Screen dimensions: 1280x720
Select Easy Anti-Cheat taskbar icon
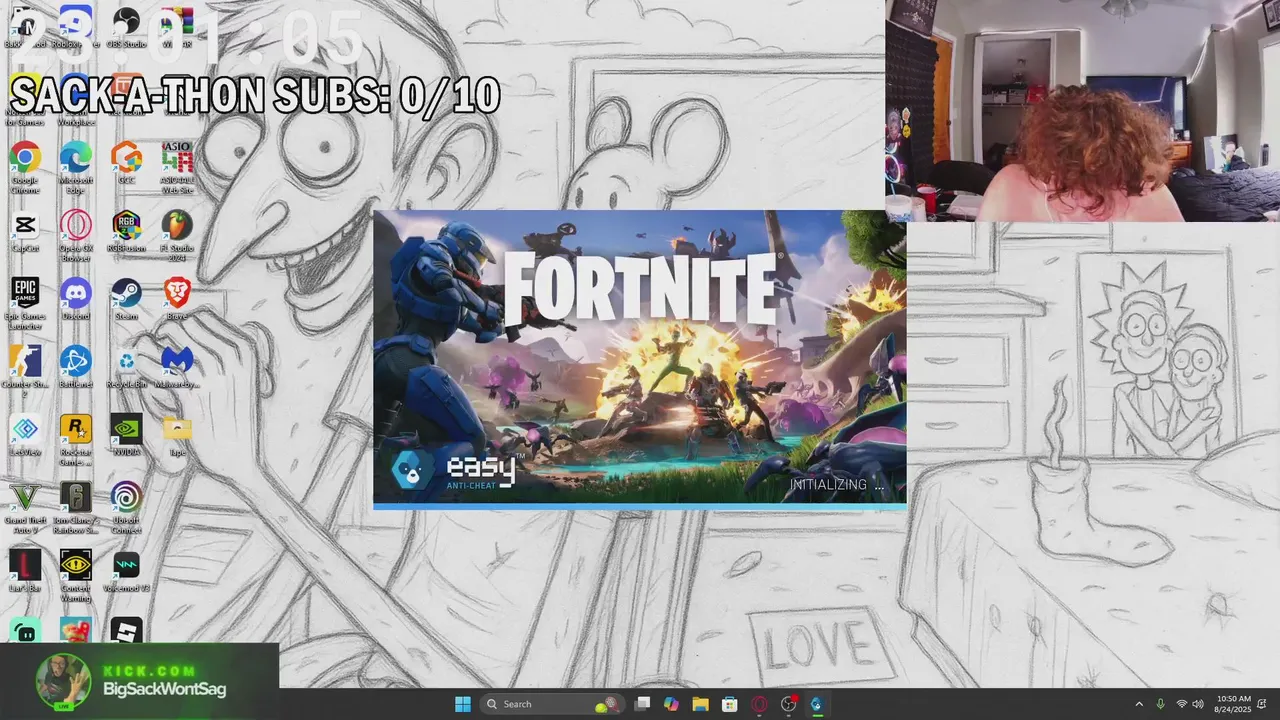pyautogui.click(x=817, y=704)
